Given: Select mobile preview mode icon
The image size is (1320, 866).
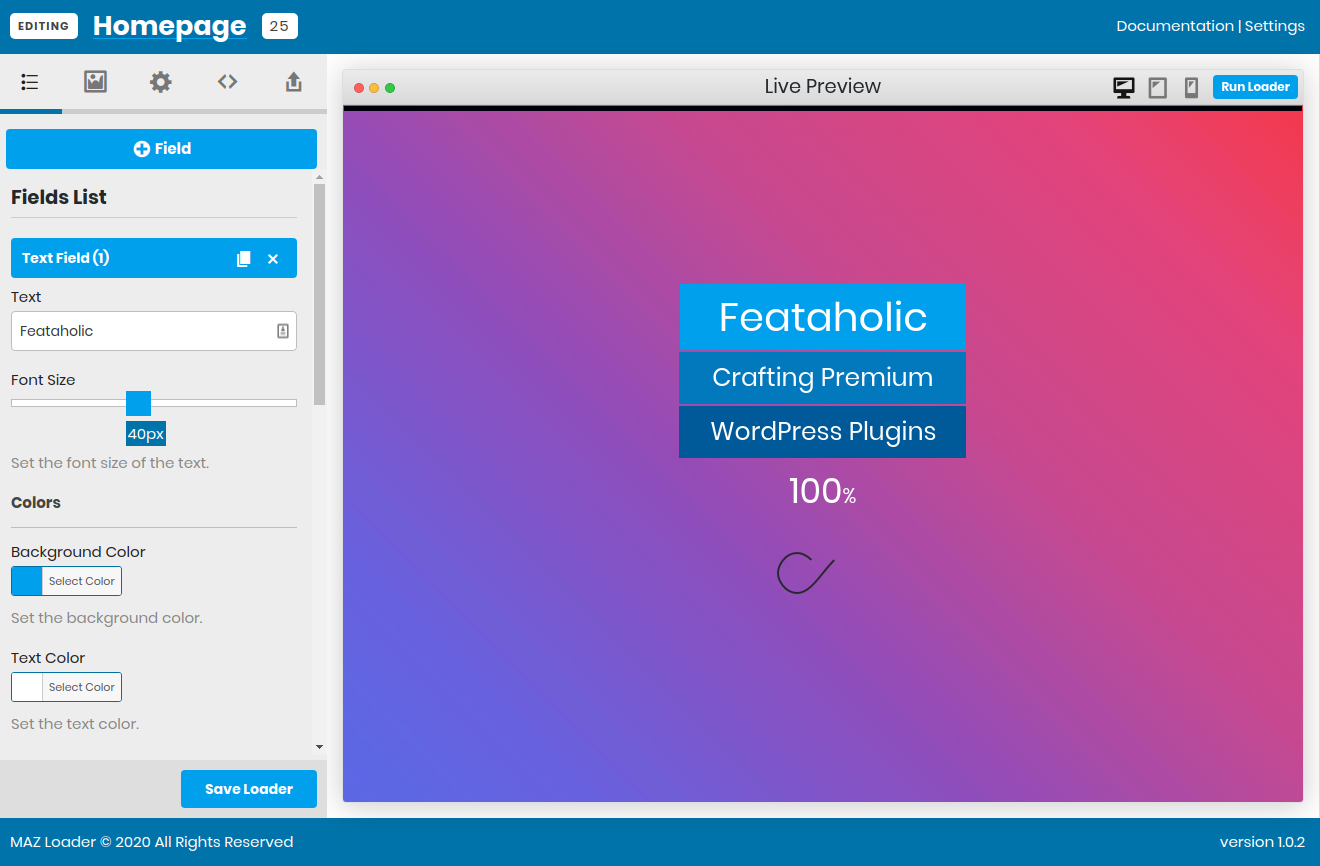Looking at the screenshot, I should (x=1191, y=88).
